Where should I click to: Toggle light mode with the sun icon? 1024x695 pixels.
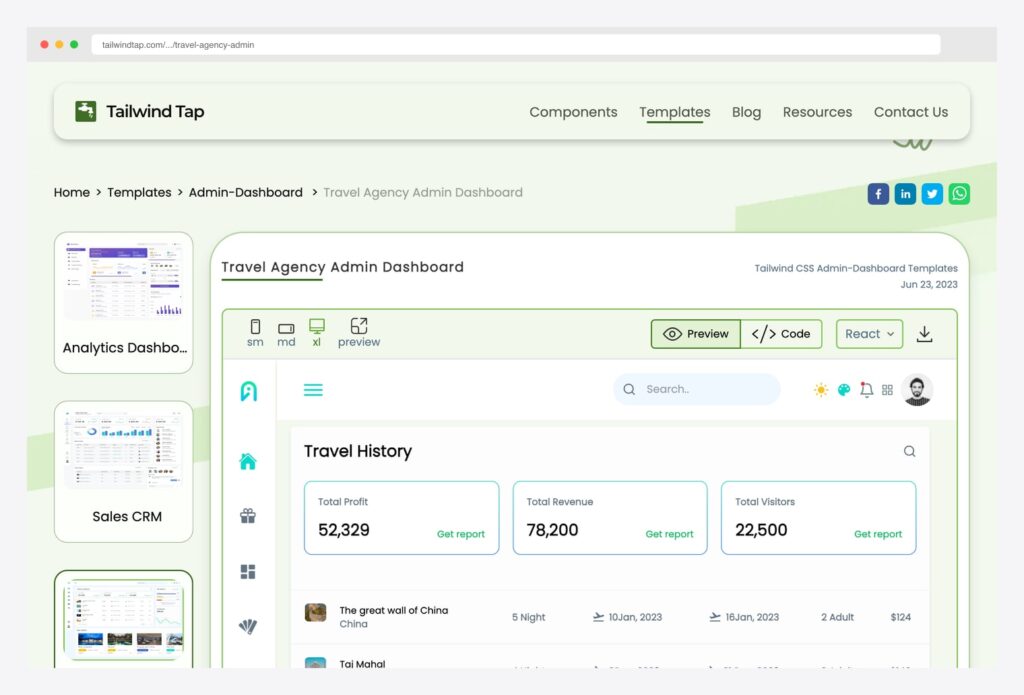point(821,390)
